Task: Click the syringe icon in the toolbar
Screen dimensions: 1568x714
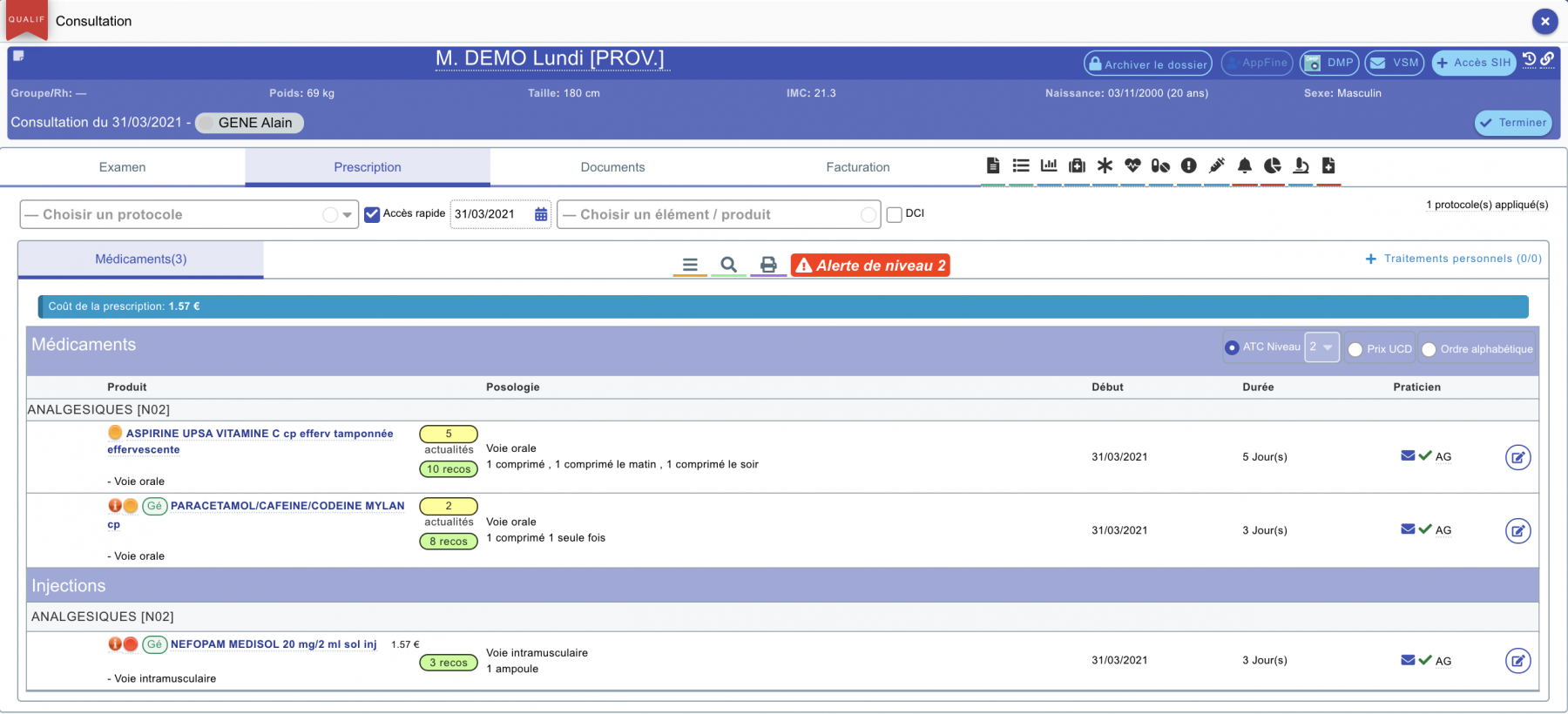Action: coord(1217,165)
